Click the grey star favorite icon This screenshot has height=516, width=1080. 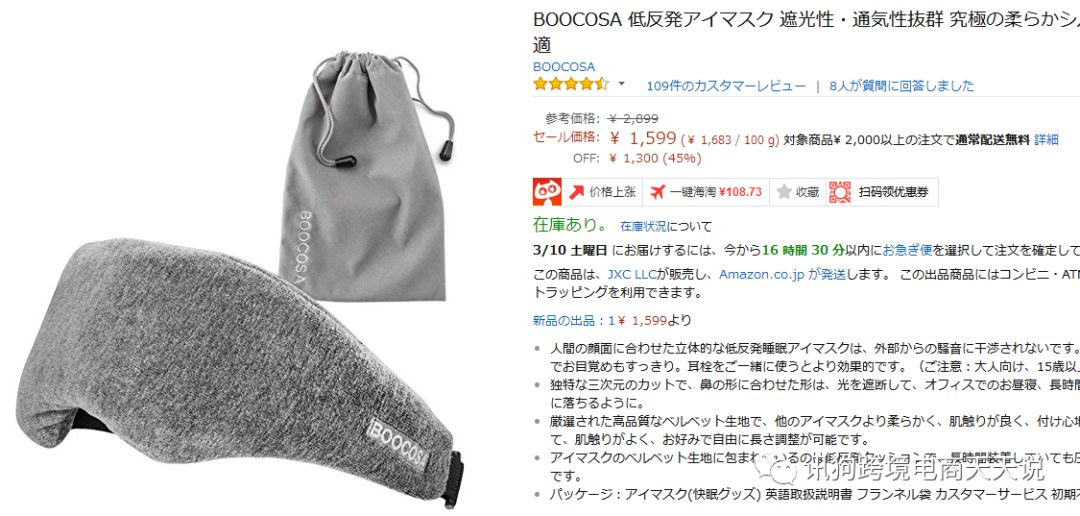(784, 192)
